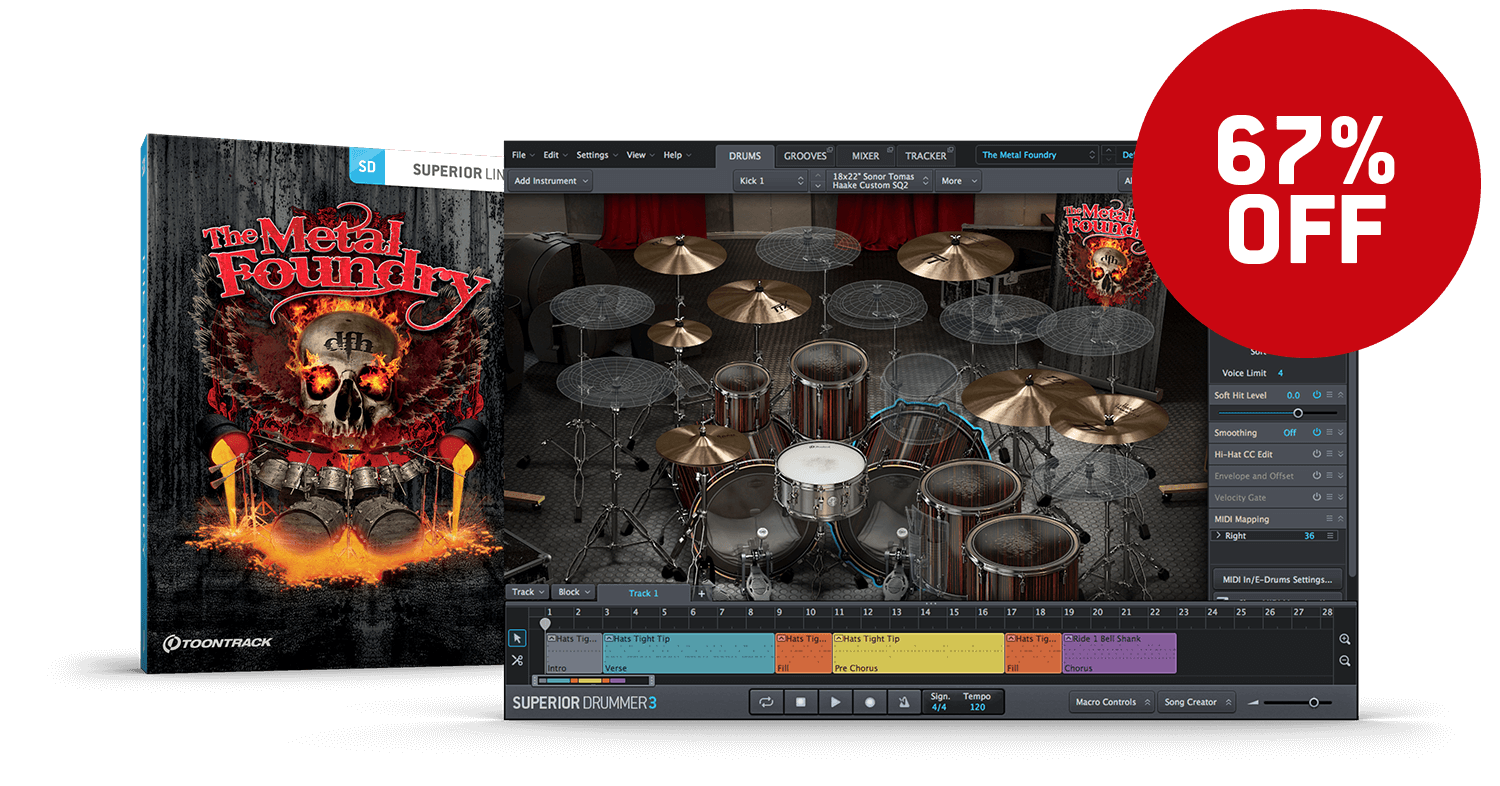Collapse the Verse block header icon
Image resolution: width=1500 pixels, height=786 pixels.
coord(609,639)
